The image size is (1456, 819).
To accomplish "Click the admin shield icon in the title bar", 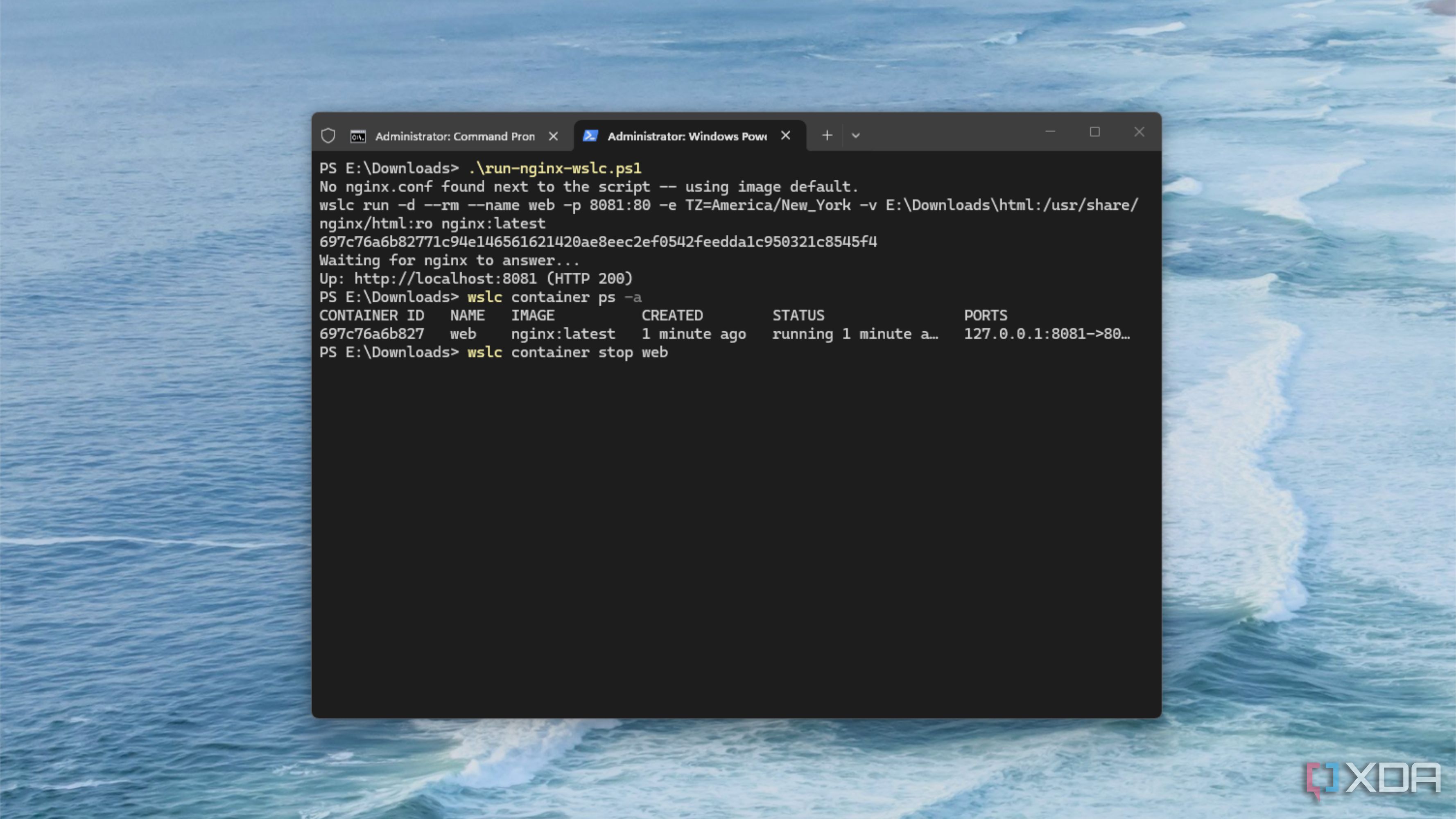I will (328, 136).
